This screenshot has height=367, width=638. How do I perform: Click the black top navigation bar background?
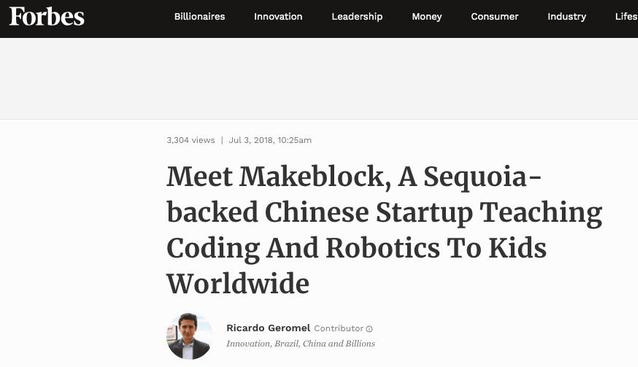(x=126, y=19)
